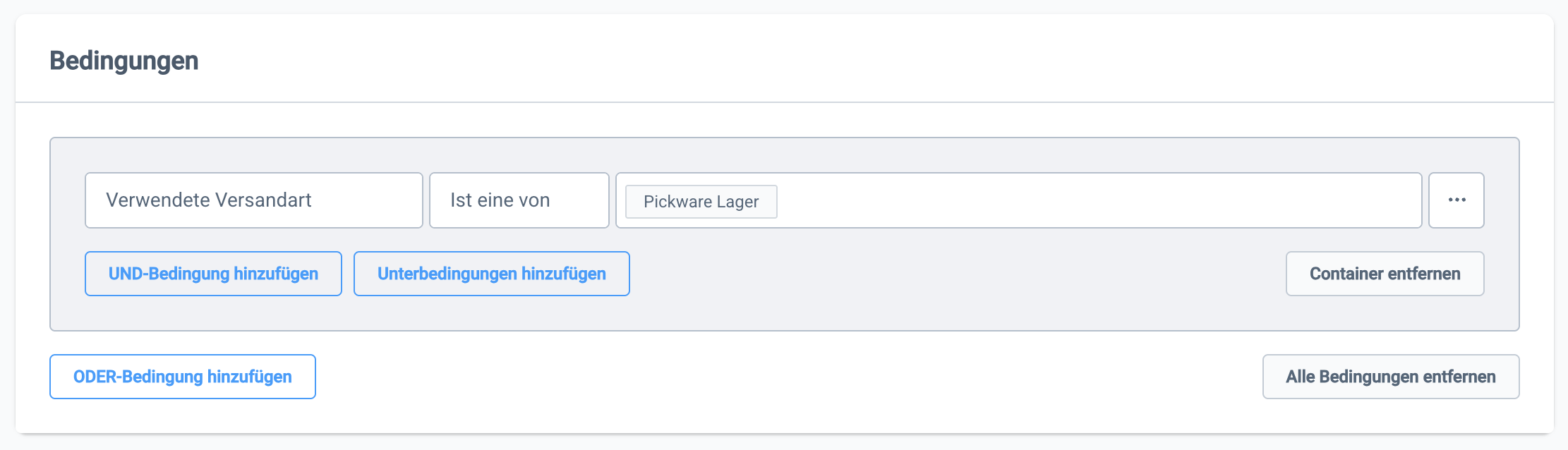Delete all conditions in the rule

coord(1390,377)
